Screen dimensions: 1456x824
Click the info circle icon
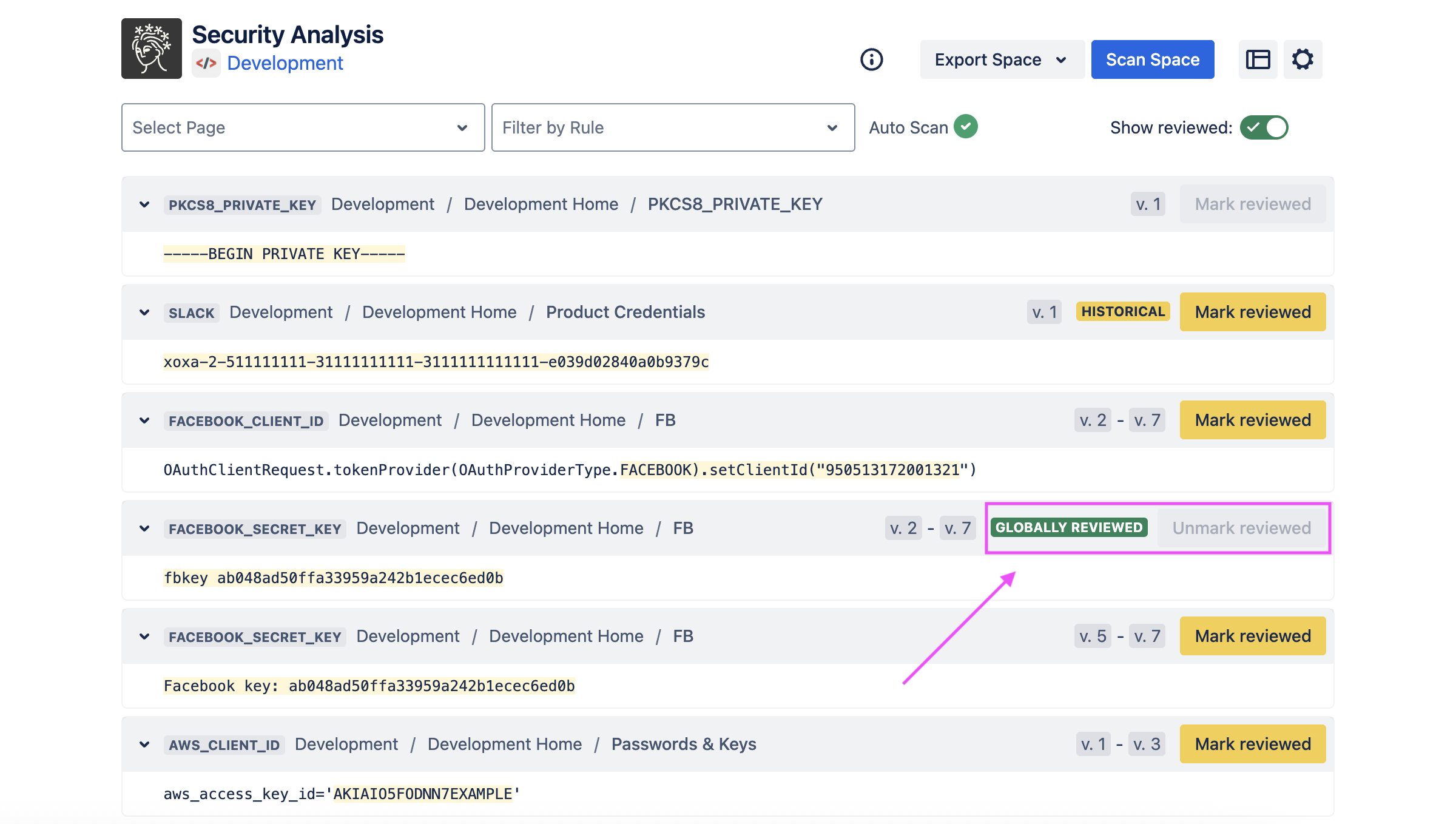[x=871, y=59]
